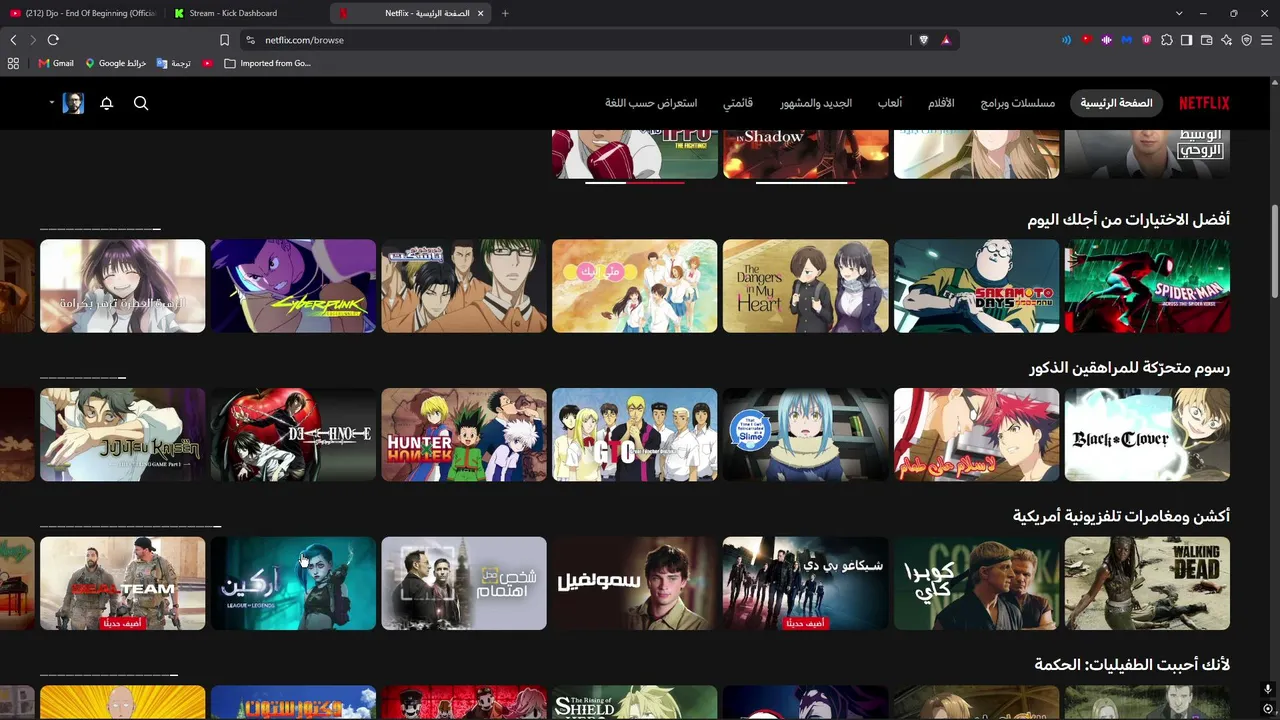
Task: Go back with the browser back arrow
Action: click(x=13, y=40)
